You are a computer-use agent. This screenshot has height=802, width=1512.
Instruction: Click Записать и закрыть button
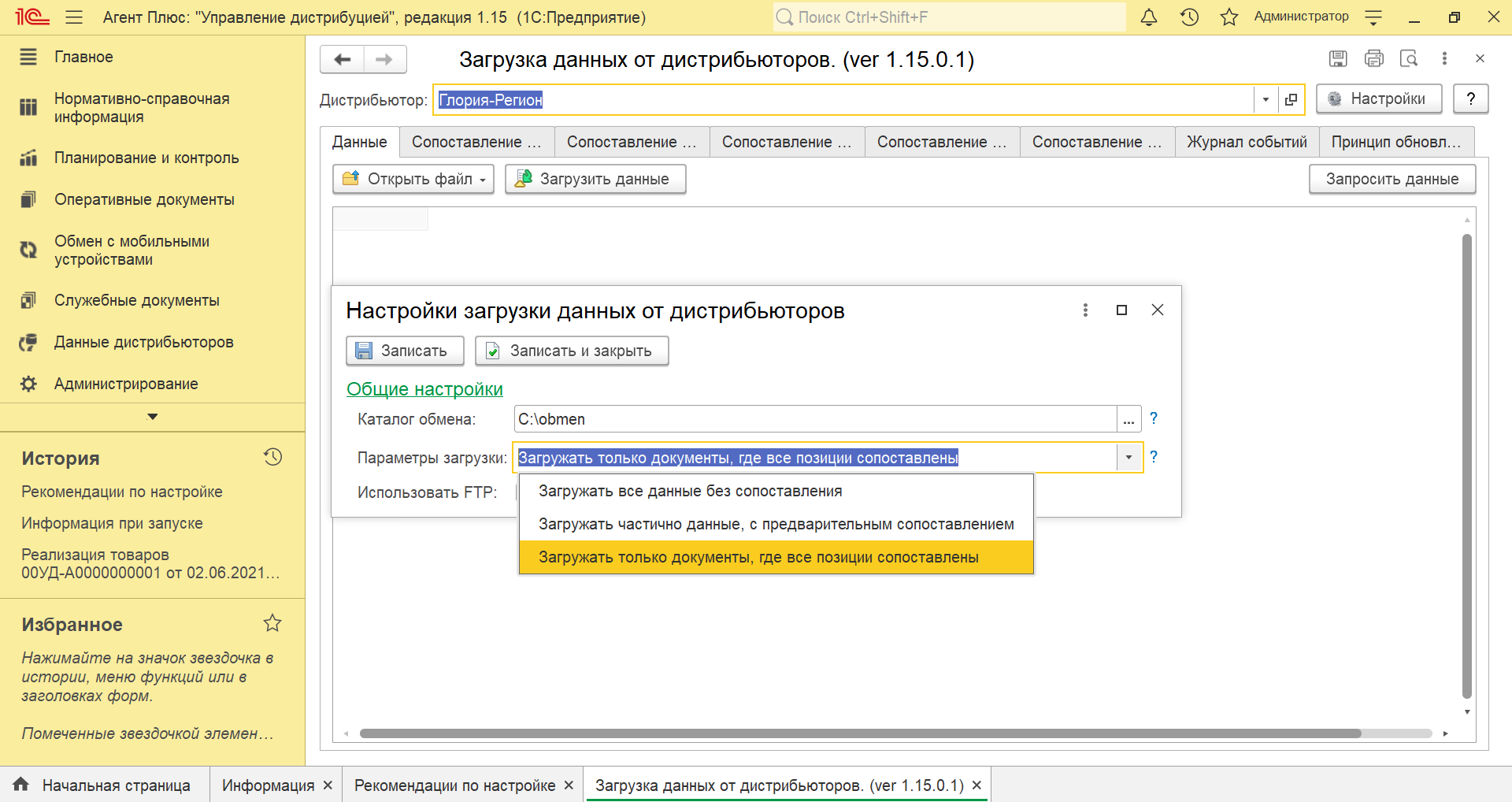coord(572,351)
